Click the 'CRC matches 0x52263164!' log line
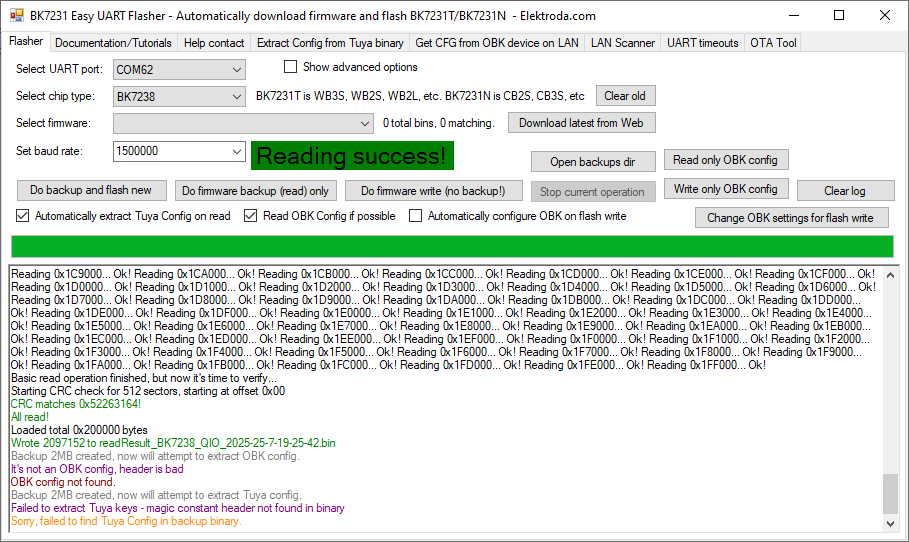Screen dimensions: 909x542 pyautogui.click(x=76, y=404)
